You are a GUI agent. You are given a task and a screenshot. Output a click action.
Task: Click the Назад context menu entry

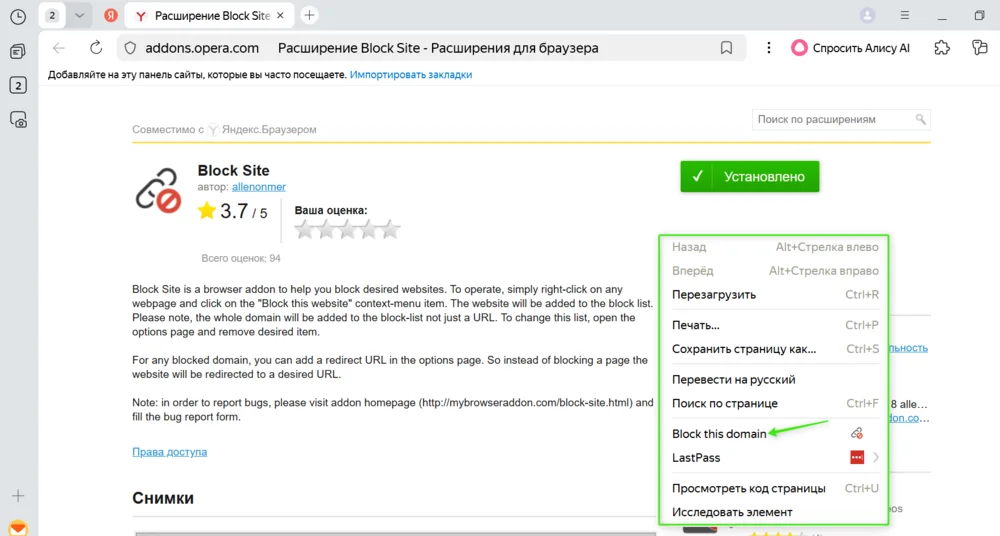[x=775, y=247]
